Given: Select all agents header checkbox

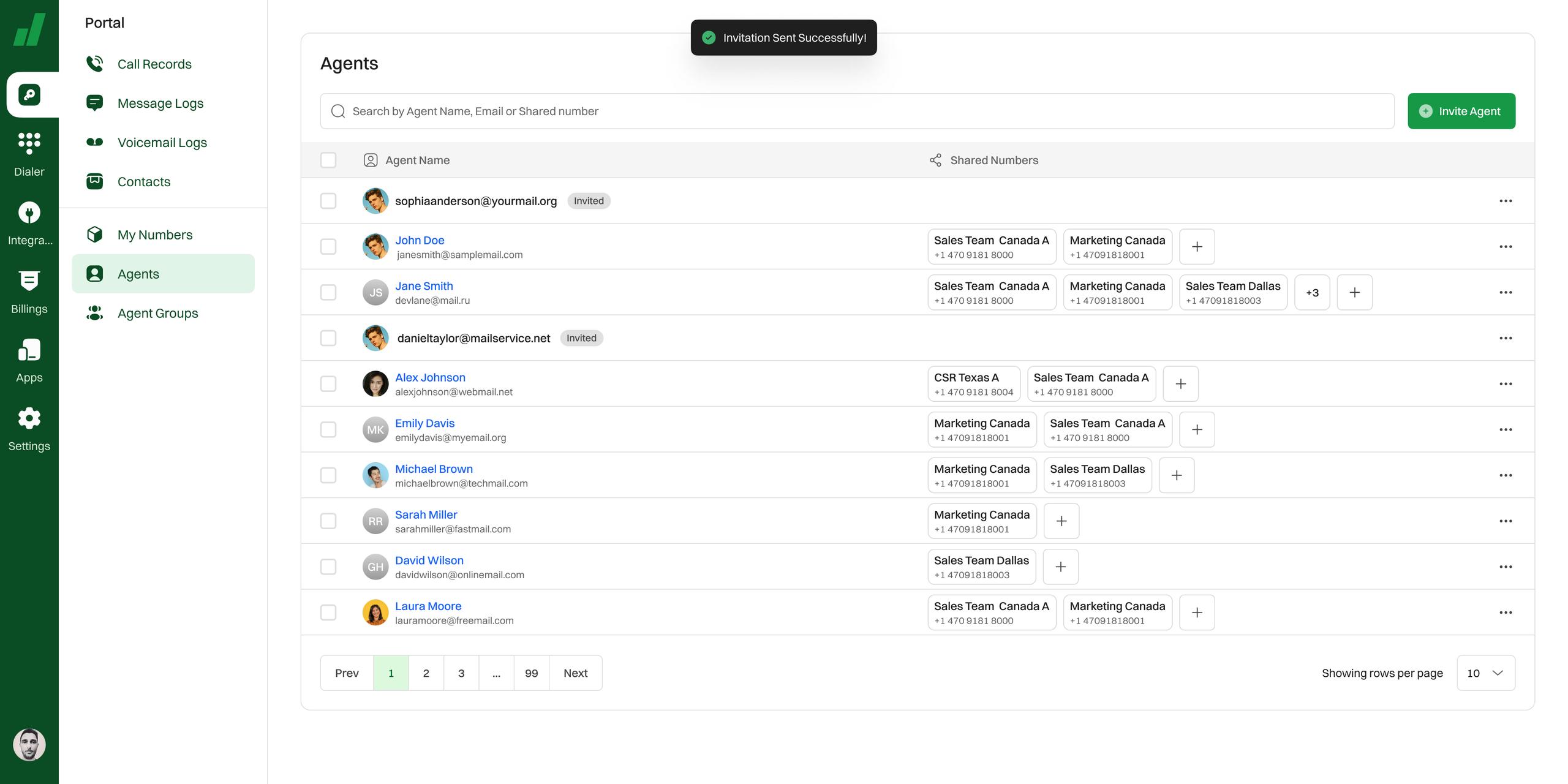Looking at the screenshot, I should [x=328, y=160].
